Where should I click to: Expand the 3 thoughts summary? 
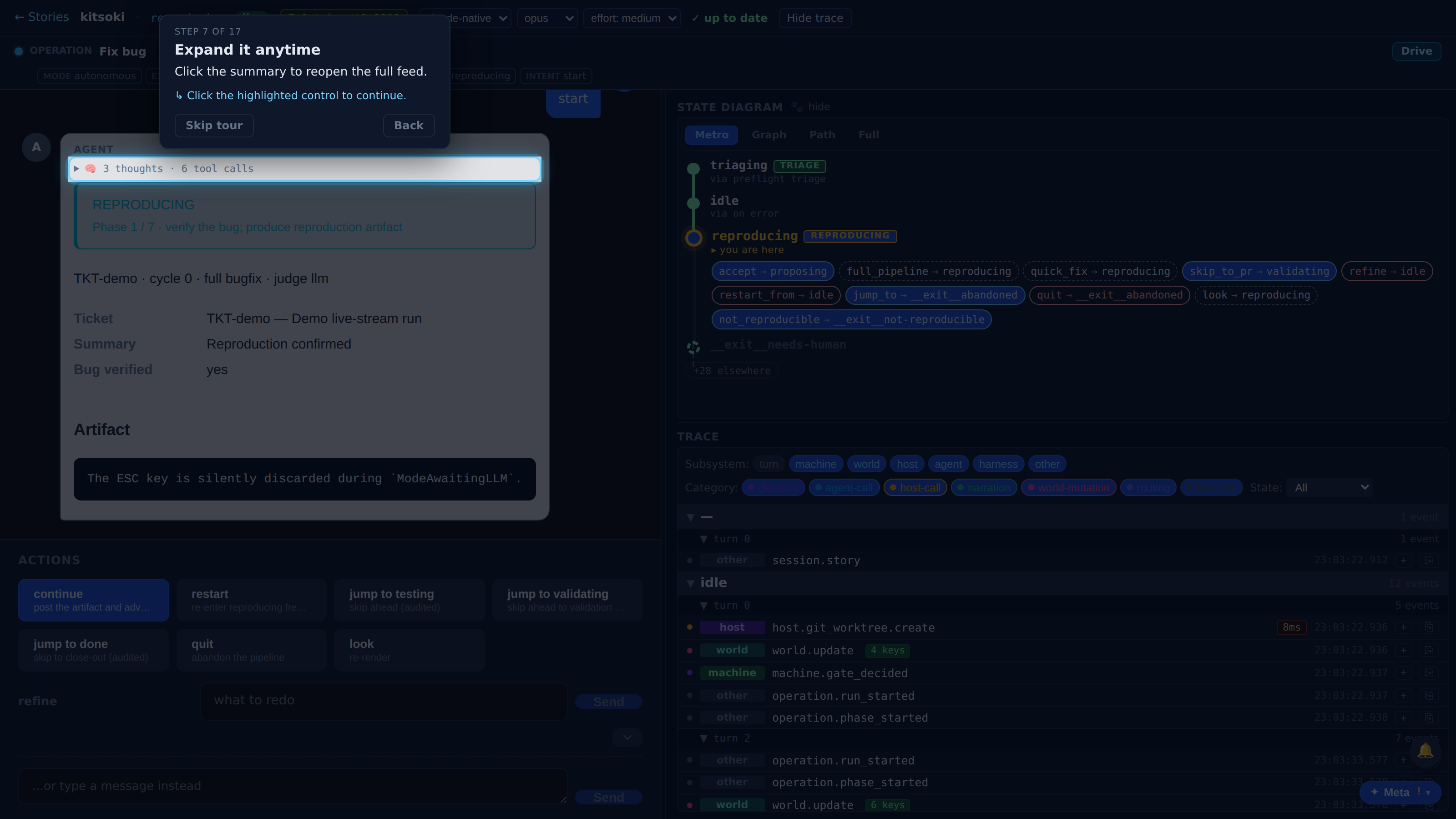(305, 168)
